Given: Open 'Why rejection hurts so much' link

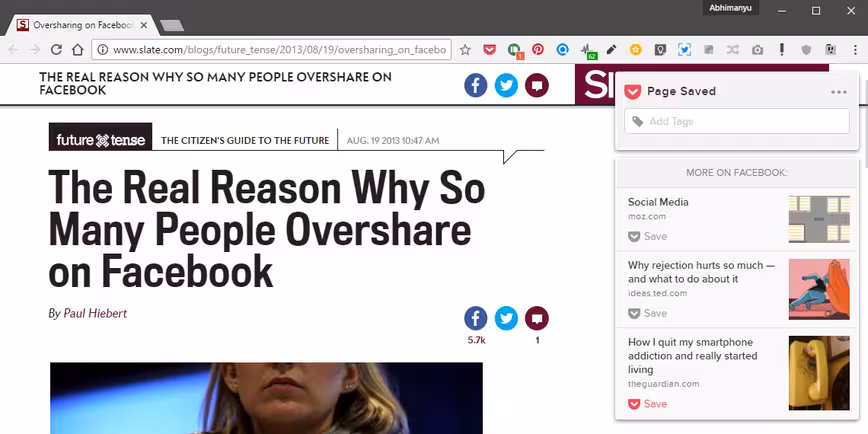Looking at the screenshot, I should [x=701, y=272].
